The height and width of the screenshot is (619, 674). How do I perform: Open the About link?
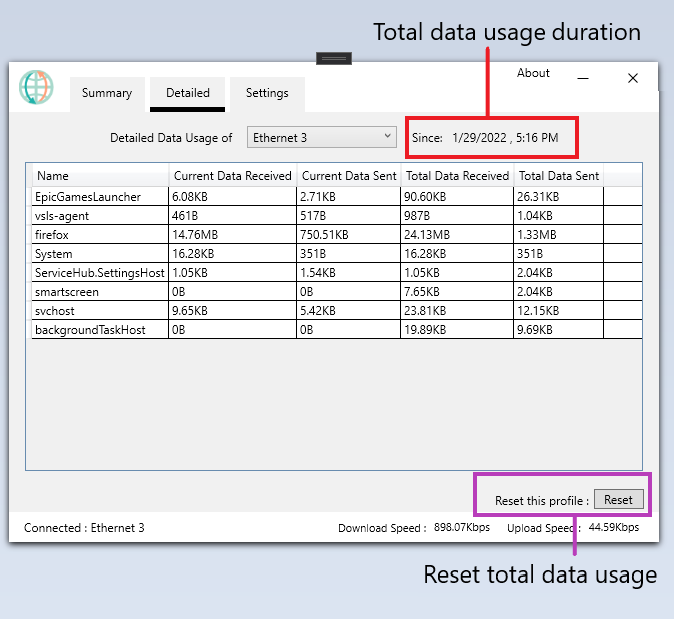click(533, 73)
